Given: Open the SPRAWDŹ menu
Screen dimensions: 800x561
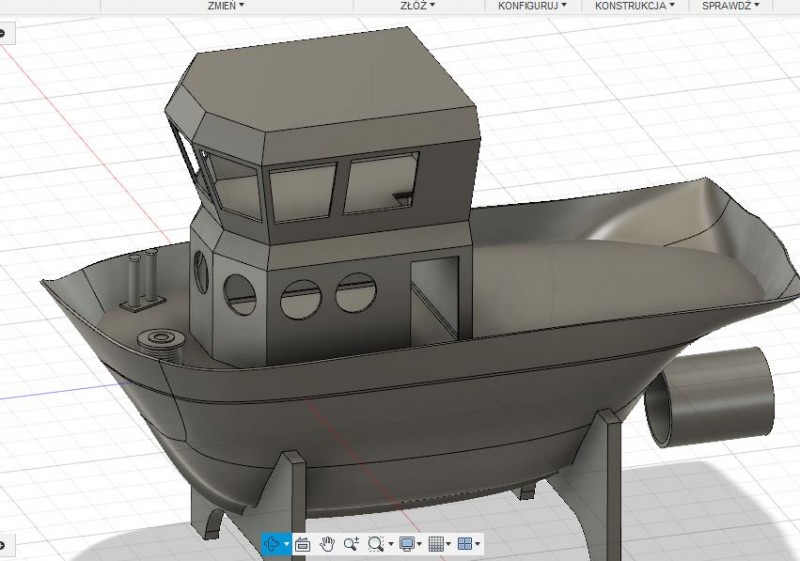Looking at the screenshot, I should pos(731,6).
